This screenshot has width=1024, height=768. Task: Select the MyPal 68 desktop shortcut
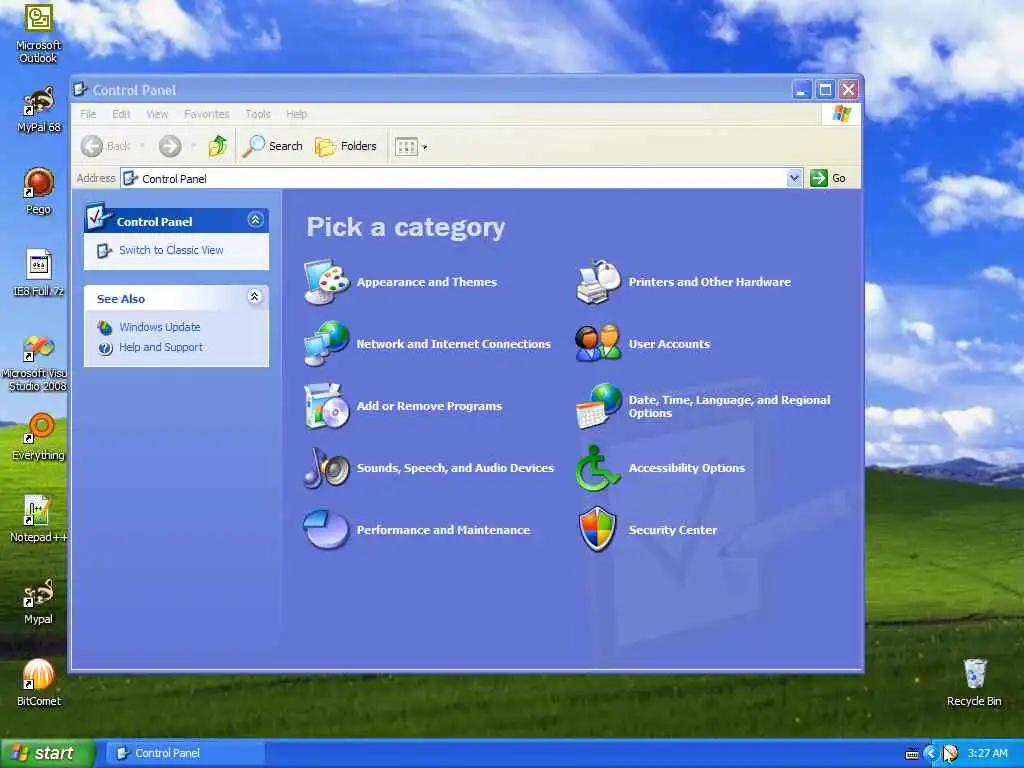[x=38, y=110]
